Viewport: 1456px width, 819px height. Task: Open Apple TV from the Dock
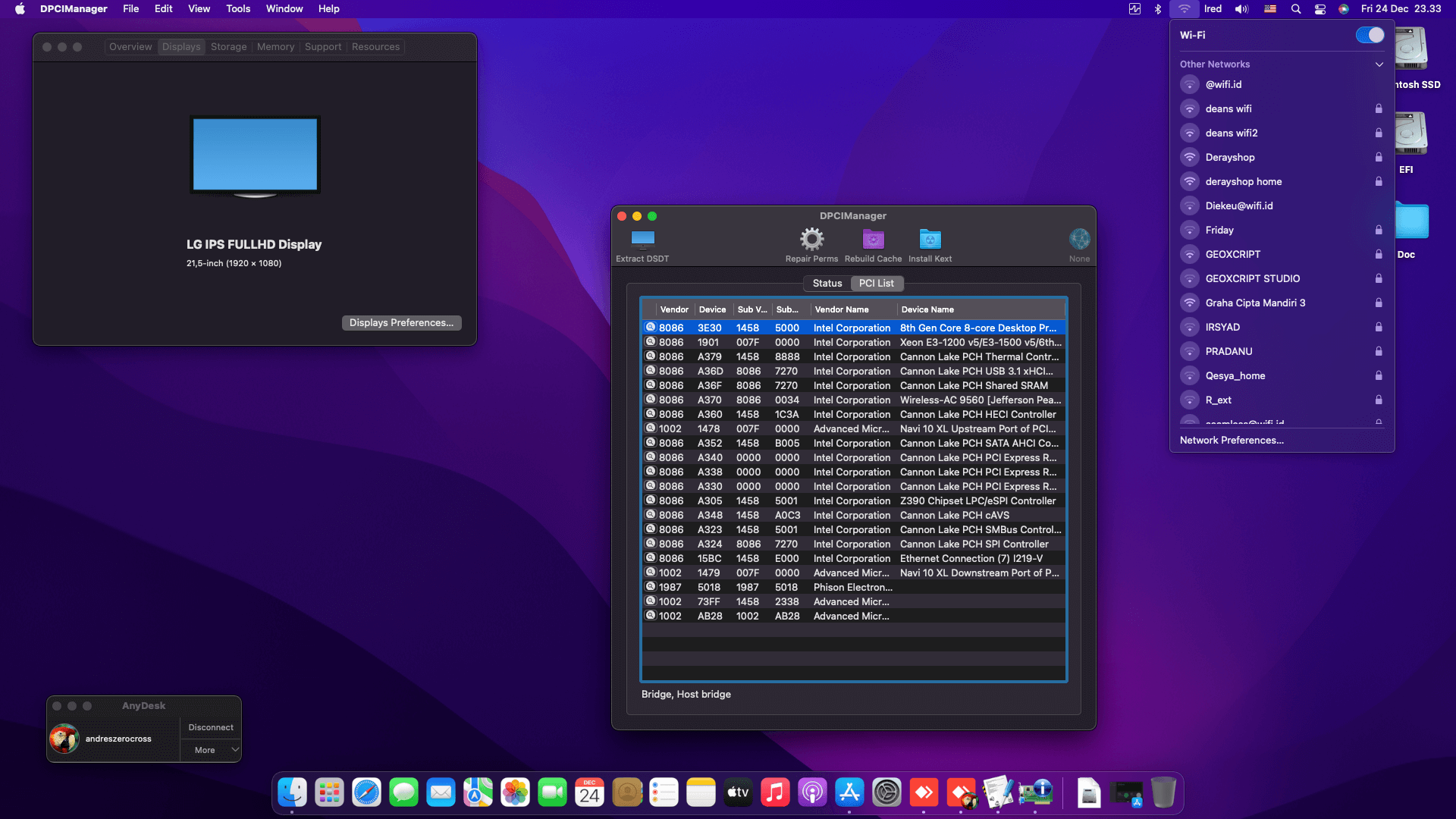click(x=738, y=792)
